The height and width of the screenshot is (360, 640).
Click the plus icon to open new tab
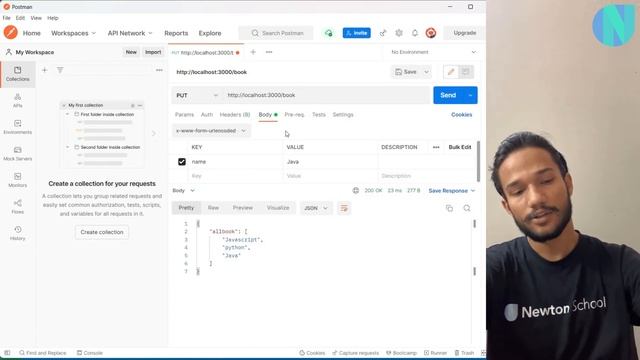[x=253, y=52]
